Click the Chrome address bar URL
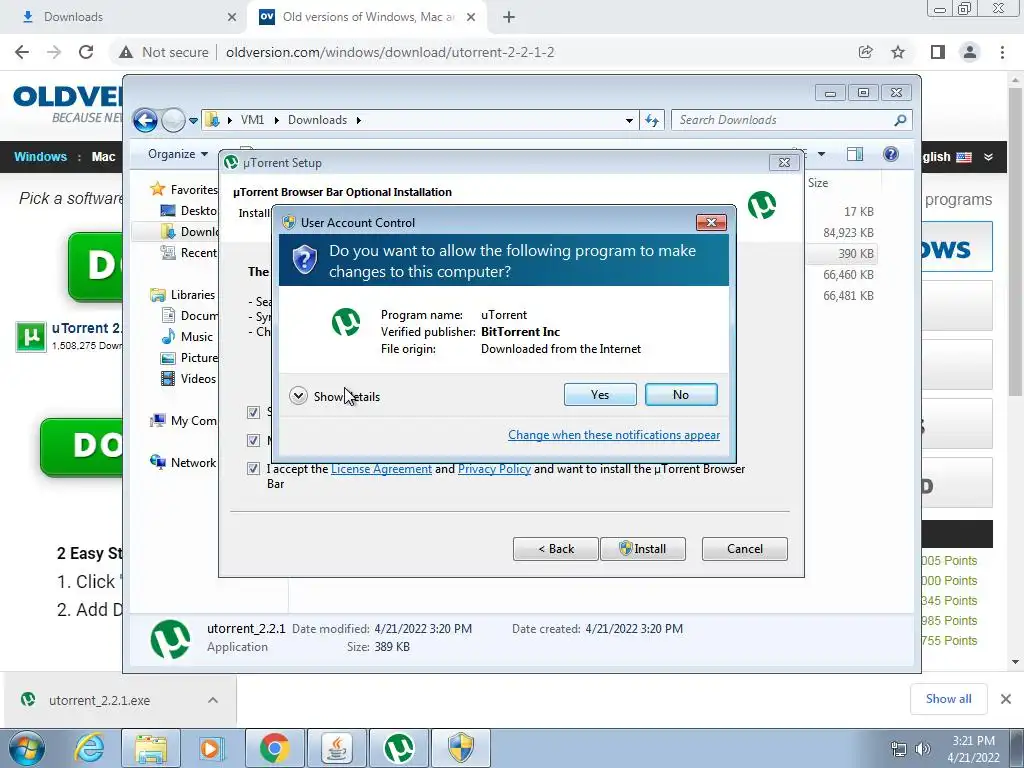The image size is (1024, 768). (x=390, y=52)
